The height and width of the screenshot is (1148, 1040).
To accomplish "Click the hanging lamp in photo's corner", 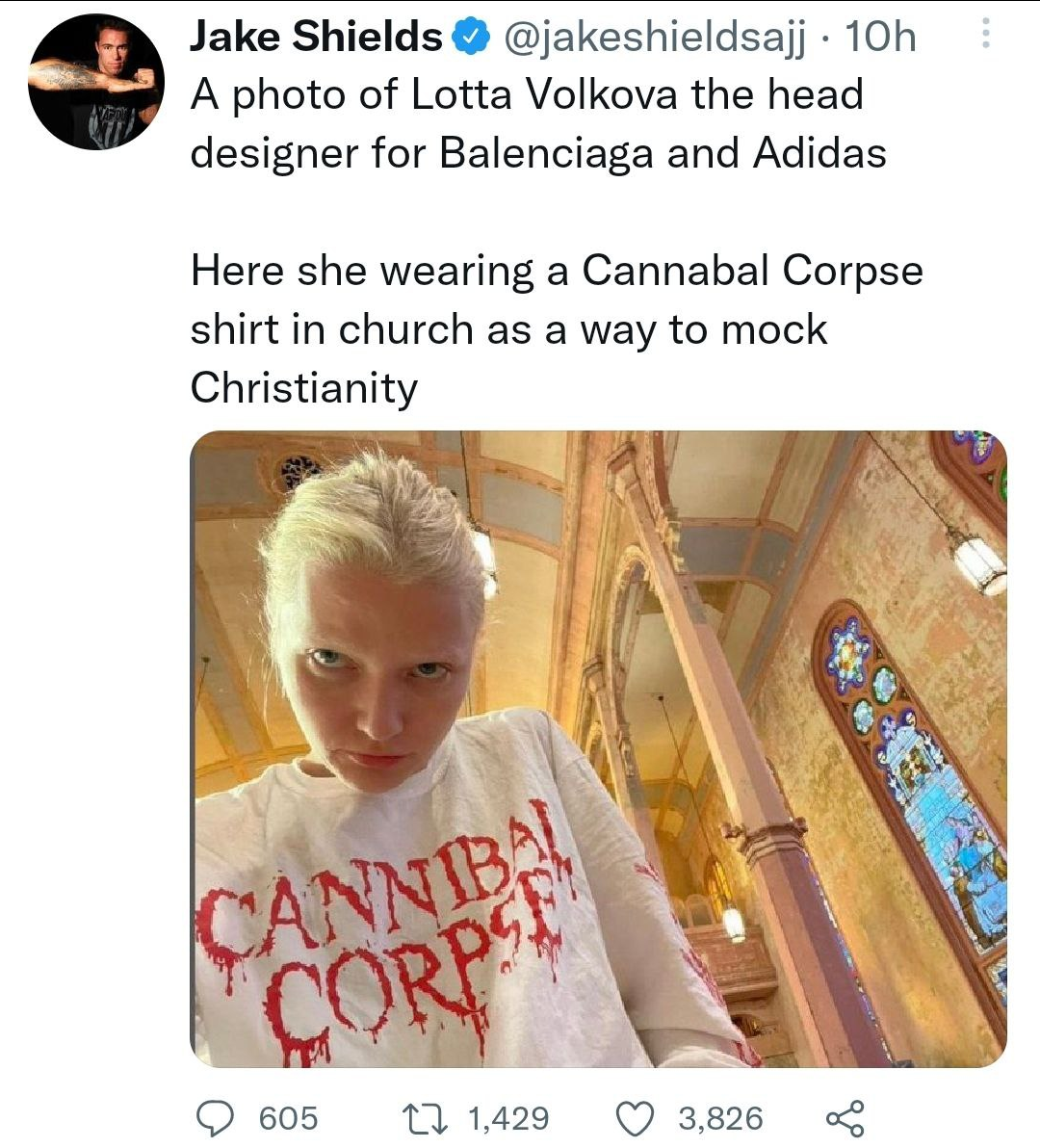I will click(x=977, y=561).
